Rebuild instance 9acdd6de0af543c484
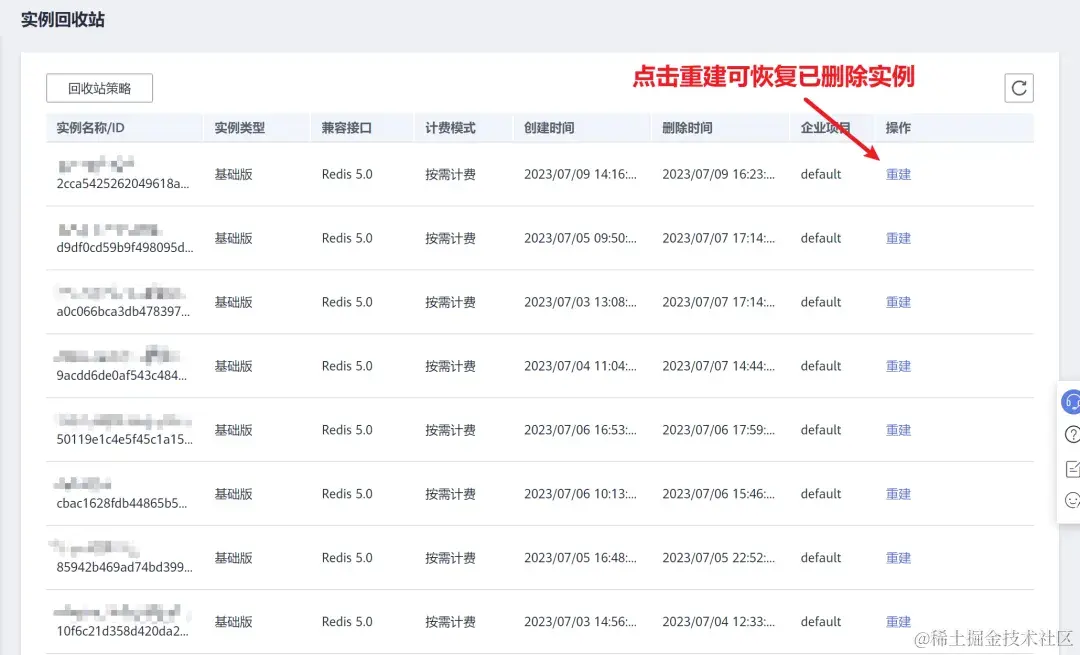This screenshot has height=655, width=1080. pos(897,366)
